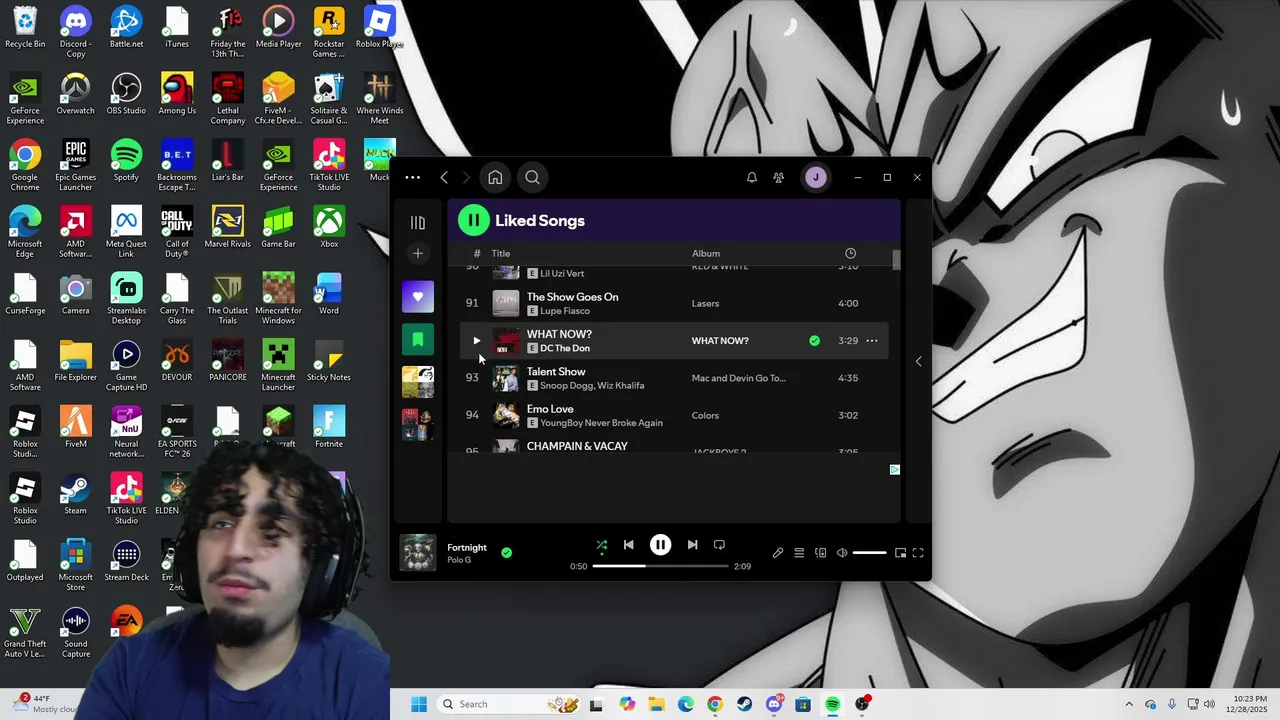Open more options for WHAT NOW?
Image resolution: width=1280 pixels, height=720 pixels.
[872, 341]
